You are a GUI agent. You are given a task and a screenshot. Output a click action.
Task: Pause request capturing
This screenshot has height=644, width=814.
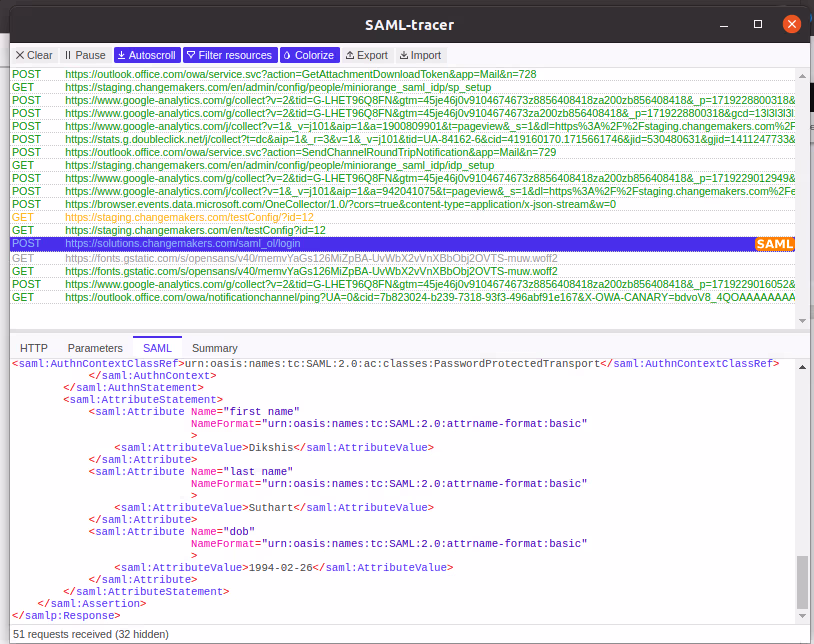85,55
